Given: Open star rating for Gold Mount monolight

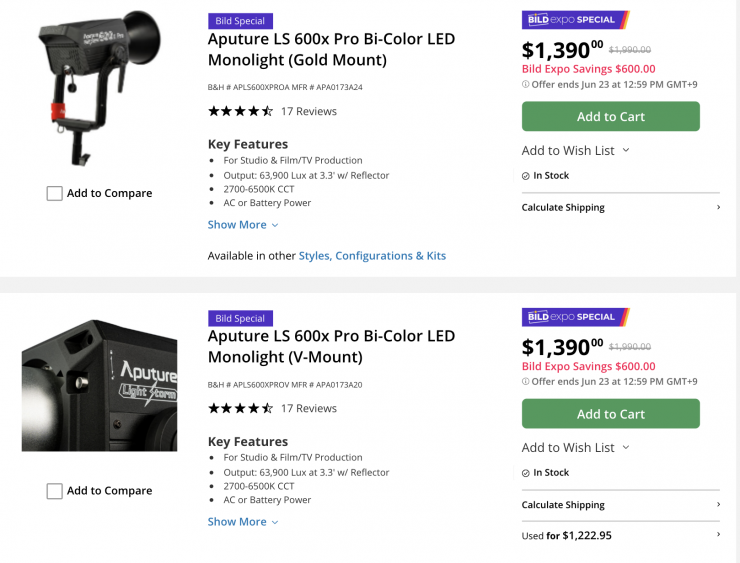Looking at the screenshot, I should [240, 111].
